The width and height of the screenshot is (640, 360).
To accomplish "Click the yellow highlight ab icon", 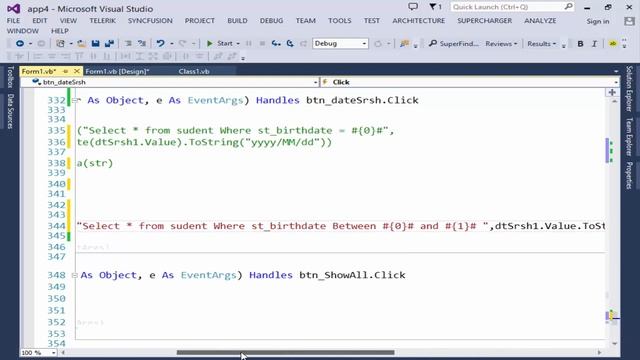I will [x=613, y=44].
